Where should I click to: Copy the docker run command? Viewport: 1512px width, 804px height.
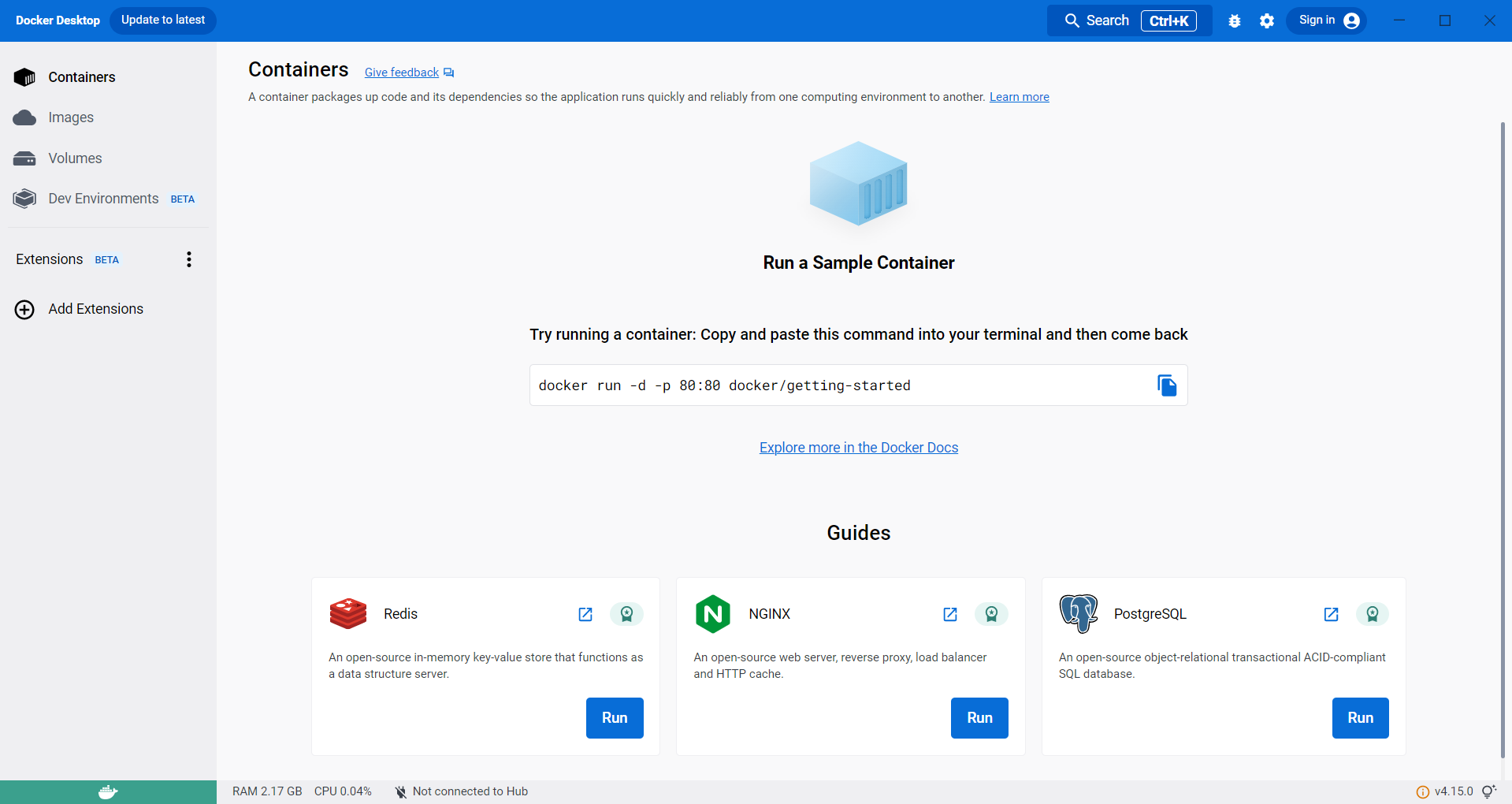pos(1167,385)
